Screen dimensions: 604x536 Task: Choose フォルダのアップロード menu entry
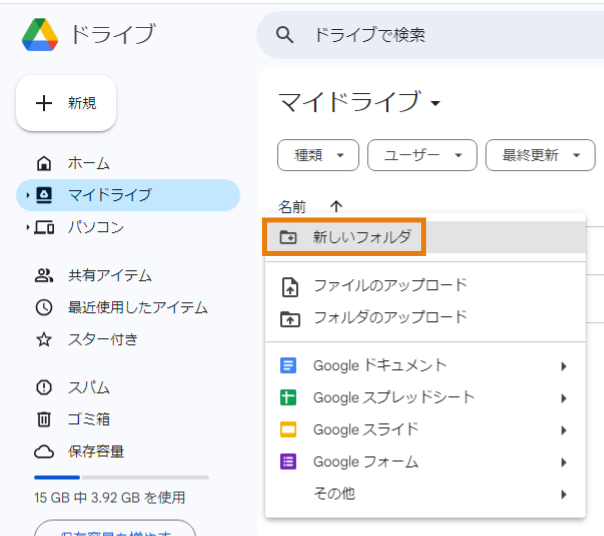point(425,318)
